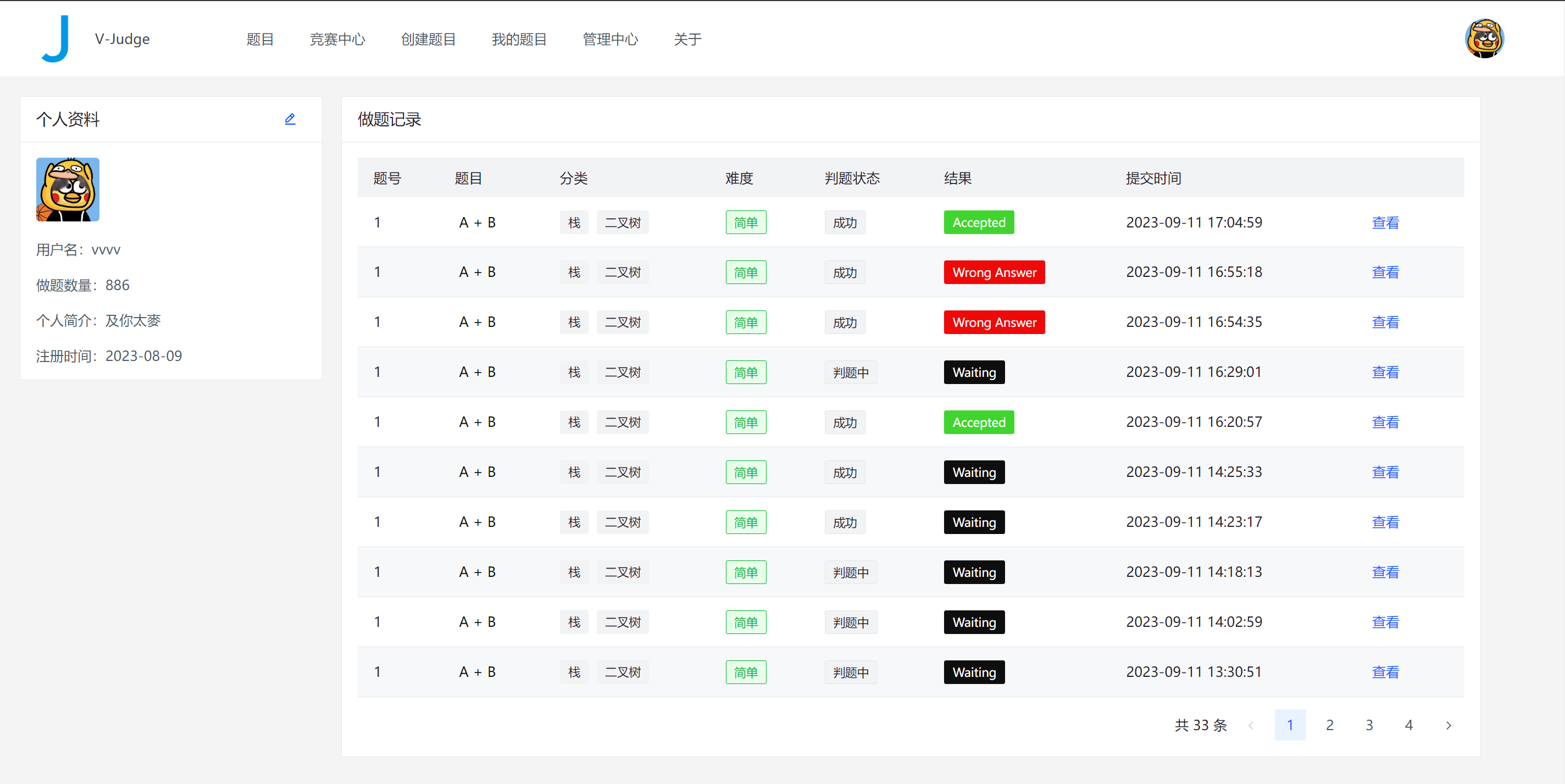Select page 4 in pagination
The image size is (1565, 784).
[x=1409, y=725]
